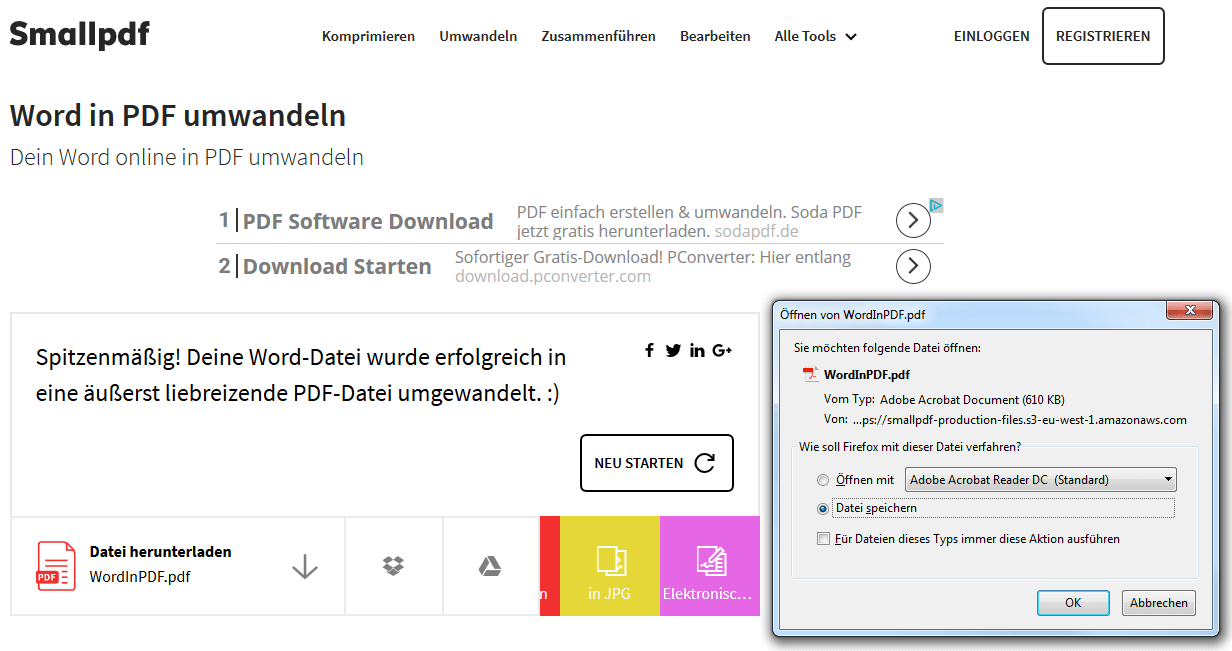The image size is (1232, 651).
Task: Click the Smallpdf logo
Action: pyautogui.click(x=80, y=35)
